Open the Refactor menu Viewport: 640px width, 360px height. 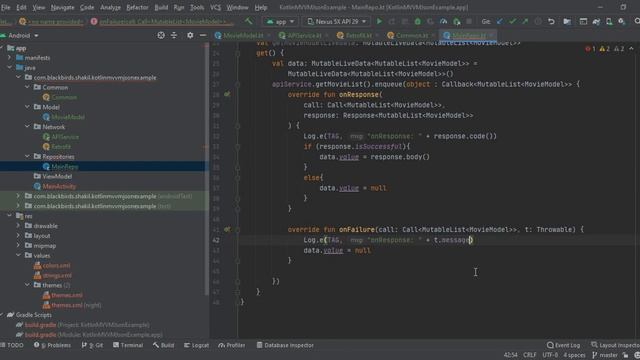pyautogui.click(x=138, y=7)
